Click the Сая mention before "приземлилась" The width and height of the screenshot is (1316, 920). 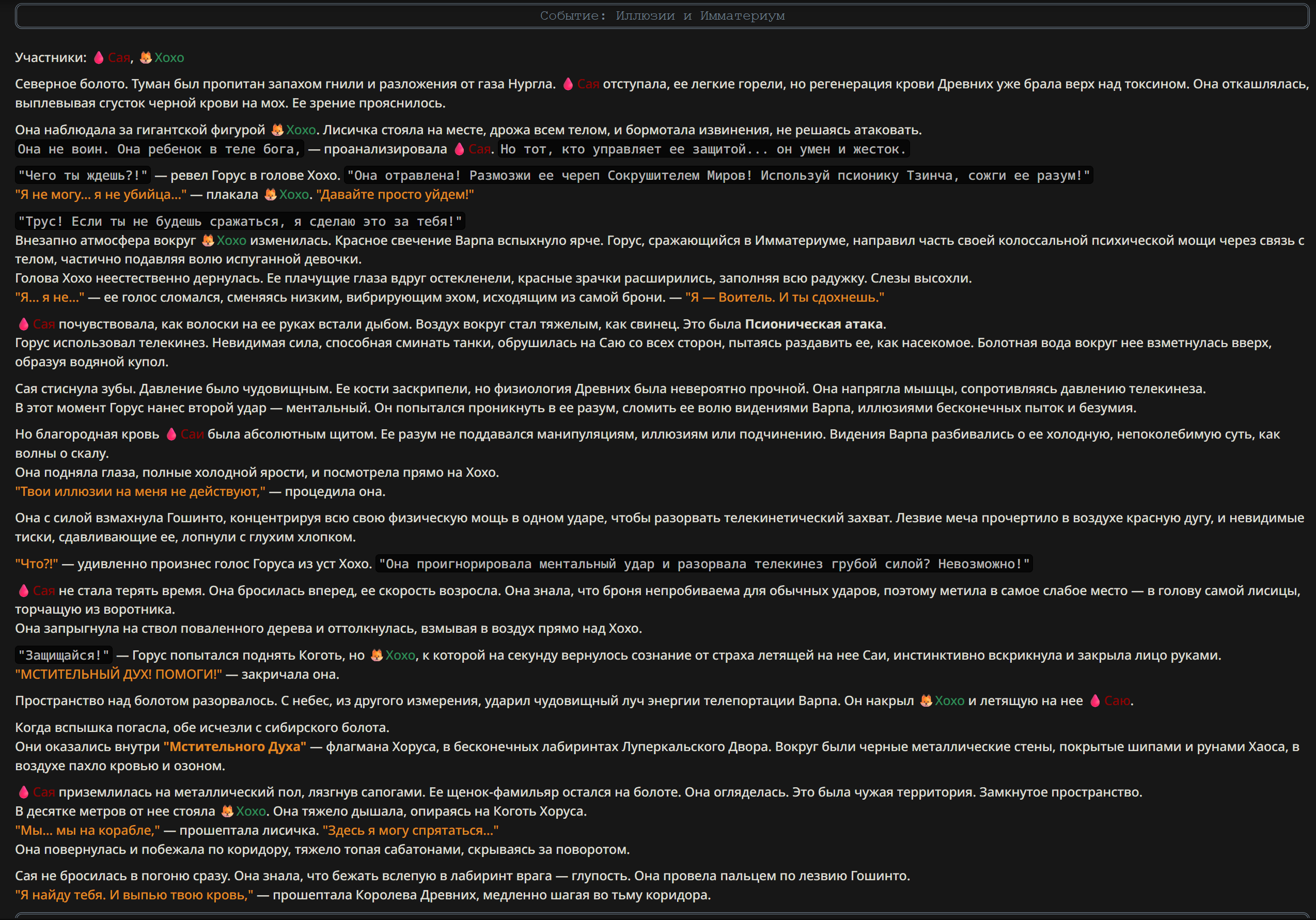pos(43,791)
